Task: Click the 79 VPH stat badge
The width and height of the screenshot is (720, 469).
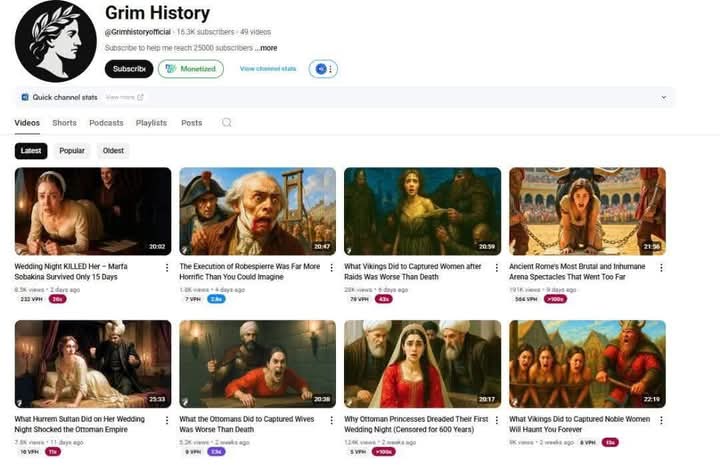Action: [360, 299]
